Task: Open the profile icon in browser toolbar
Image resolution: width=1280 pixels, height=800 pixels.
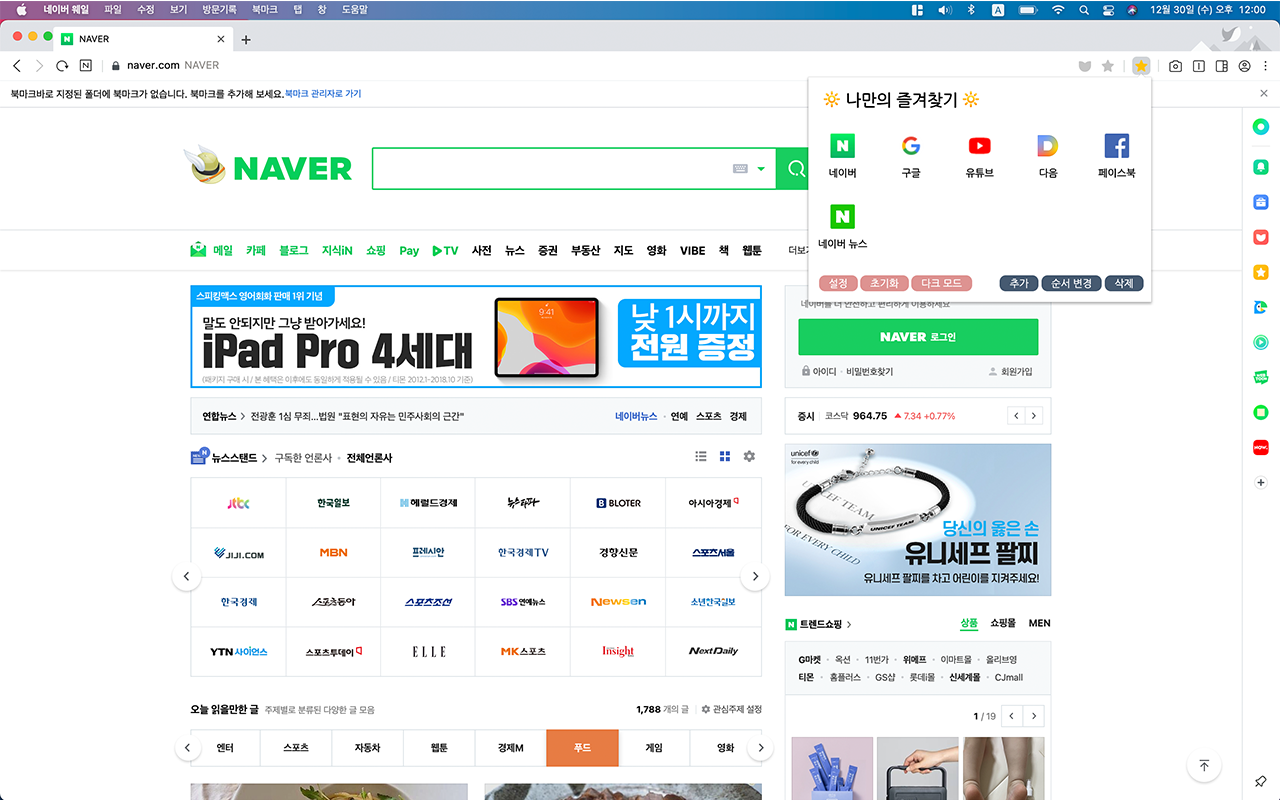Action: point(1244,66)
